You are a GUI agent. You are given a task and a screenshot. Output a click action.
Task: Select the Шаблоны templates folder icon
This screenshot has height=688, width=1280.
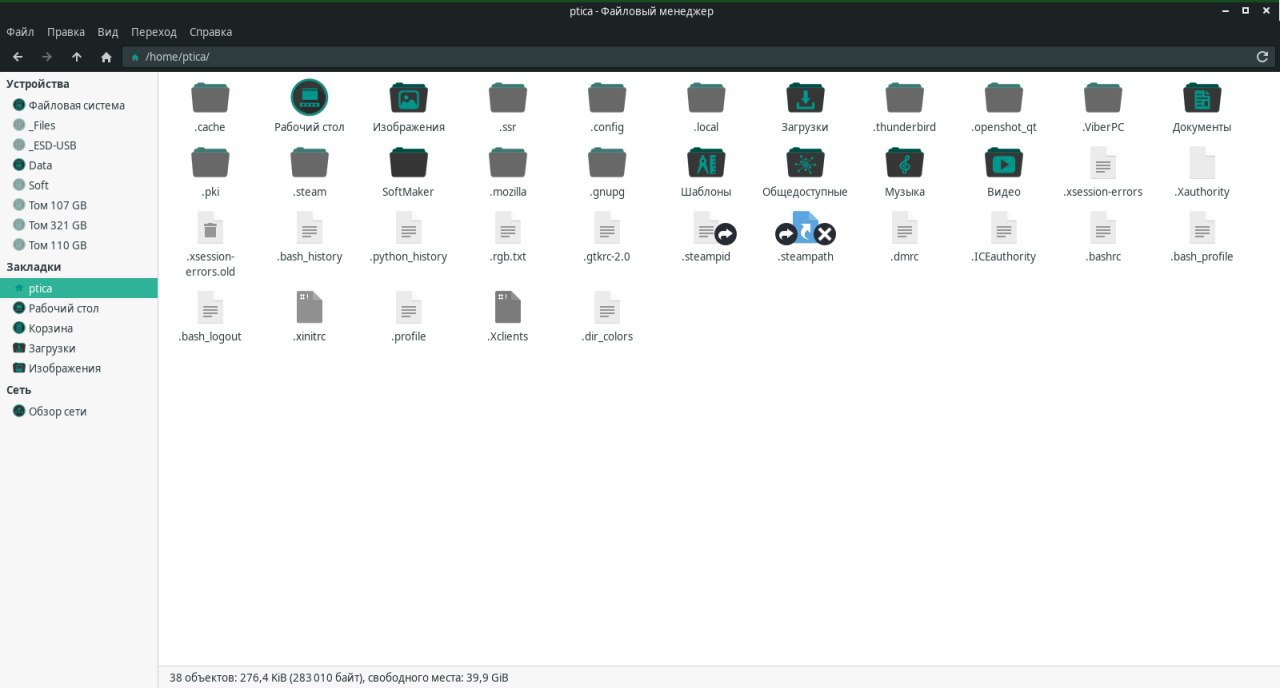(706, 162)
